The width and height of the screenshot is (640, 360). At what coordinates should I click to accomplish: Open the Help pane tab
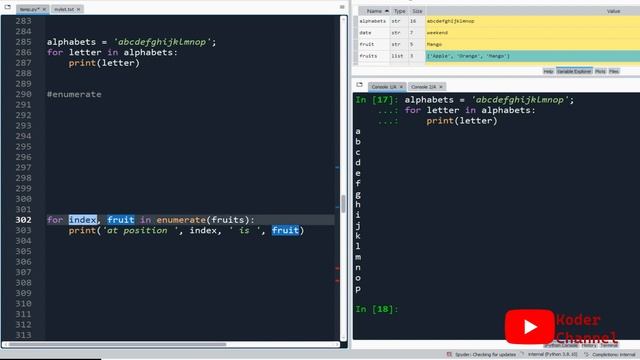pyautogui.click(x=548, y=71)
